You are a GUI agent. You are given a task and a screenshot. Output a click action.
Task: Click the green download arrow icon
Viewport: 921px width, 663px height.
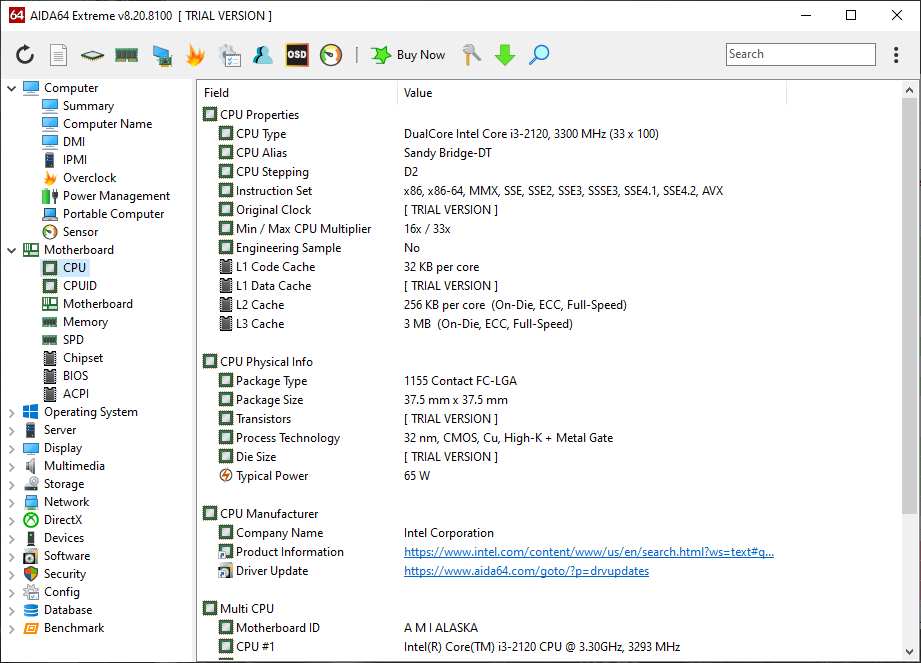pos(505,55)
